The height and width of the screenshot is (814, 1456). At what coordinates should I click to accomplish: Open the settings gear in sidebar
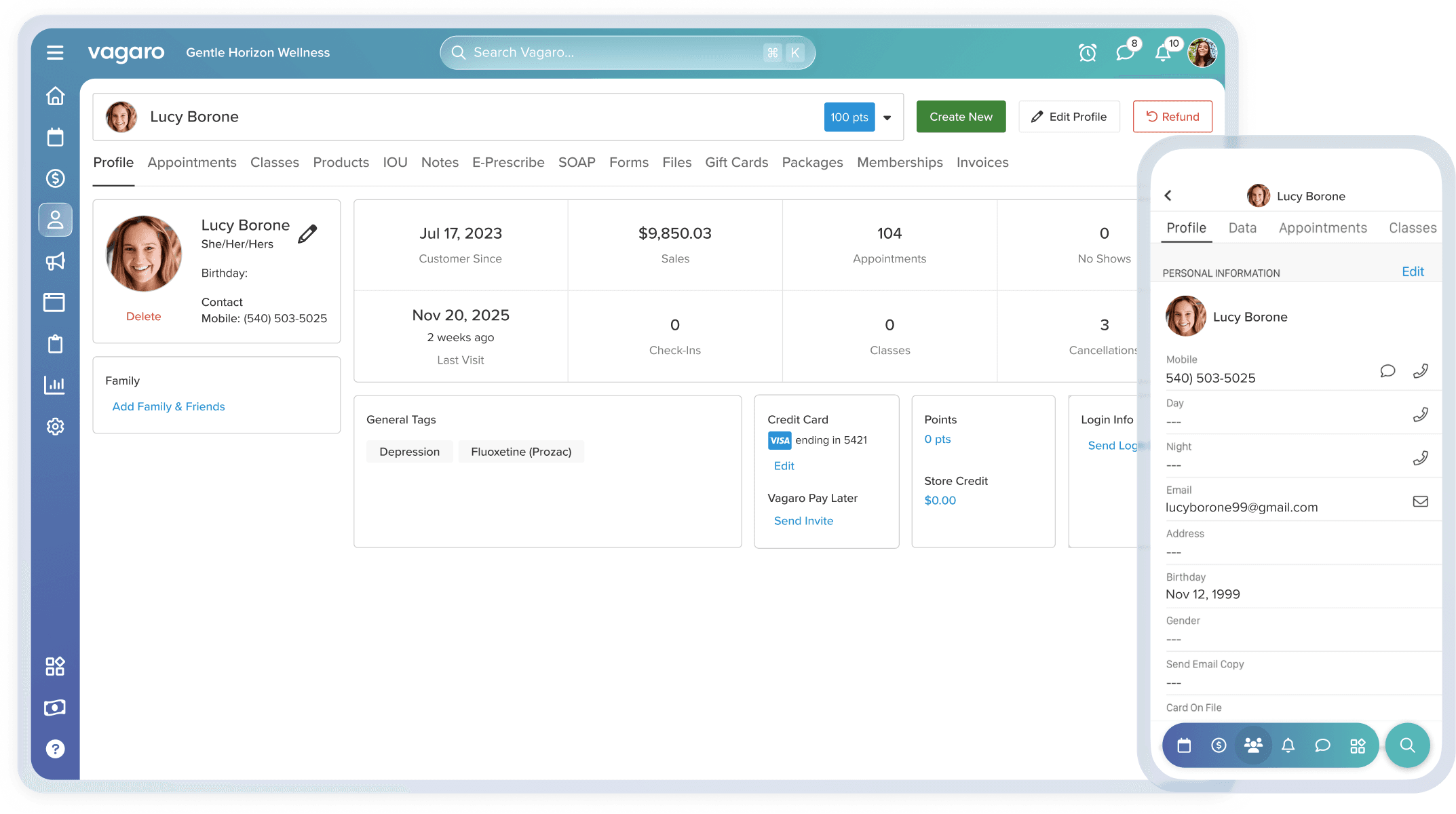(55, 427)
